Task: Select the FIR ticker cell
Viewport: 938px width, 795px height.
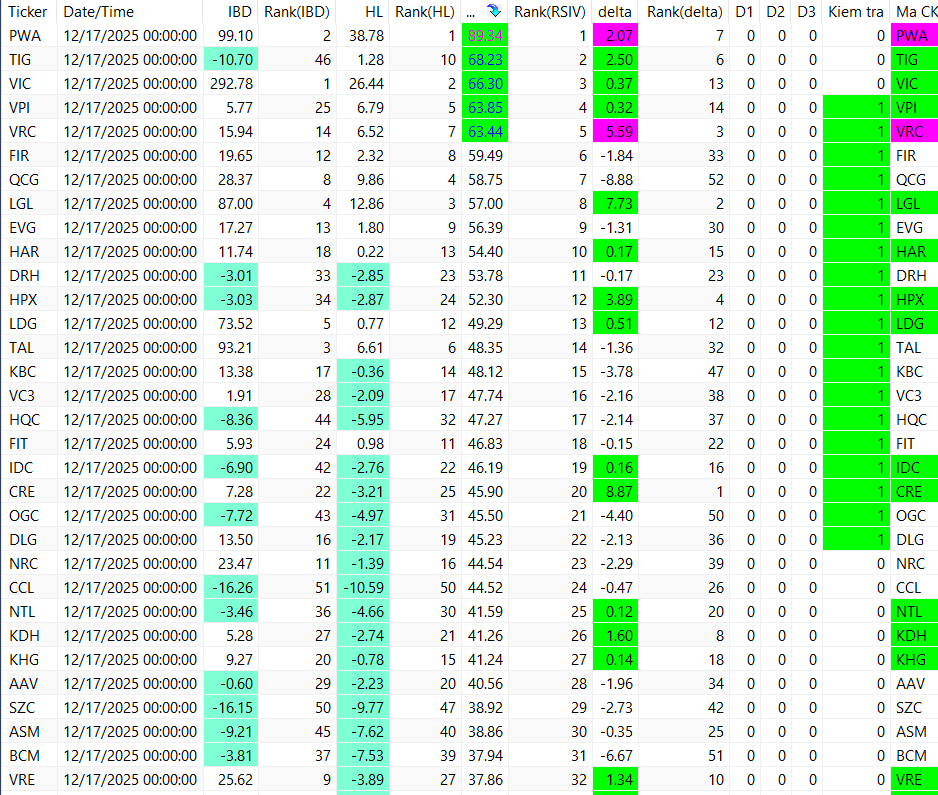Action: 30,156
